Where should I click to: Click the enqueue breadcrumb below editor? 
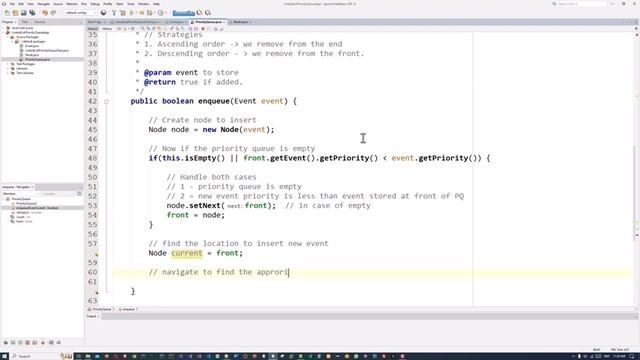click(128, 309)
